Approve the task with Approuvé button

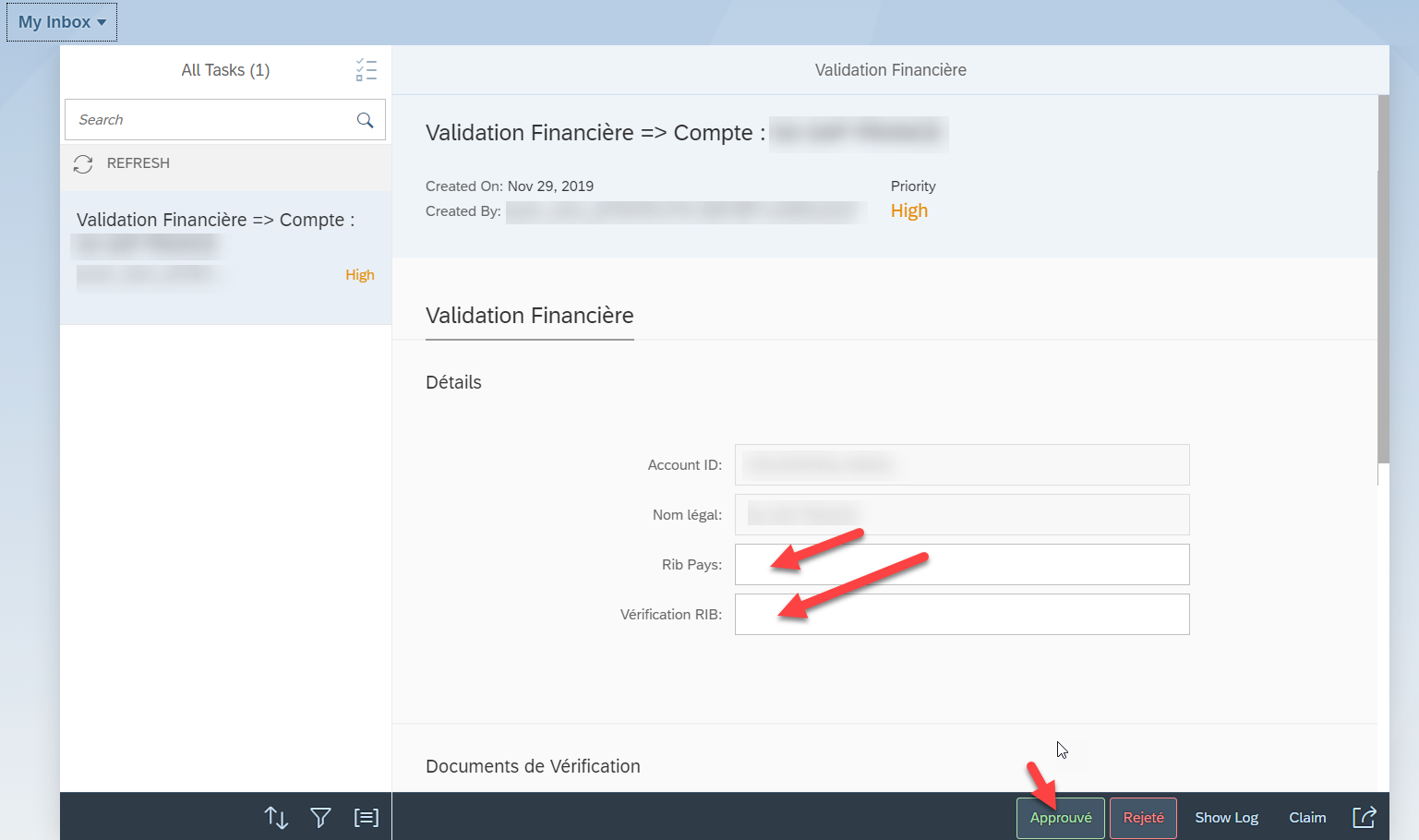(x=1060, y=817)
